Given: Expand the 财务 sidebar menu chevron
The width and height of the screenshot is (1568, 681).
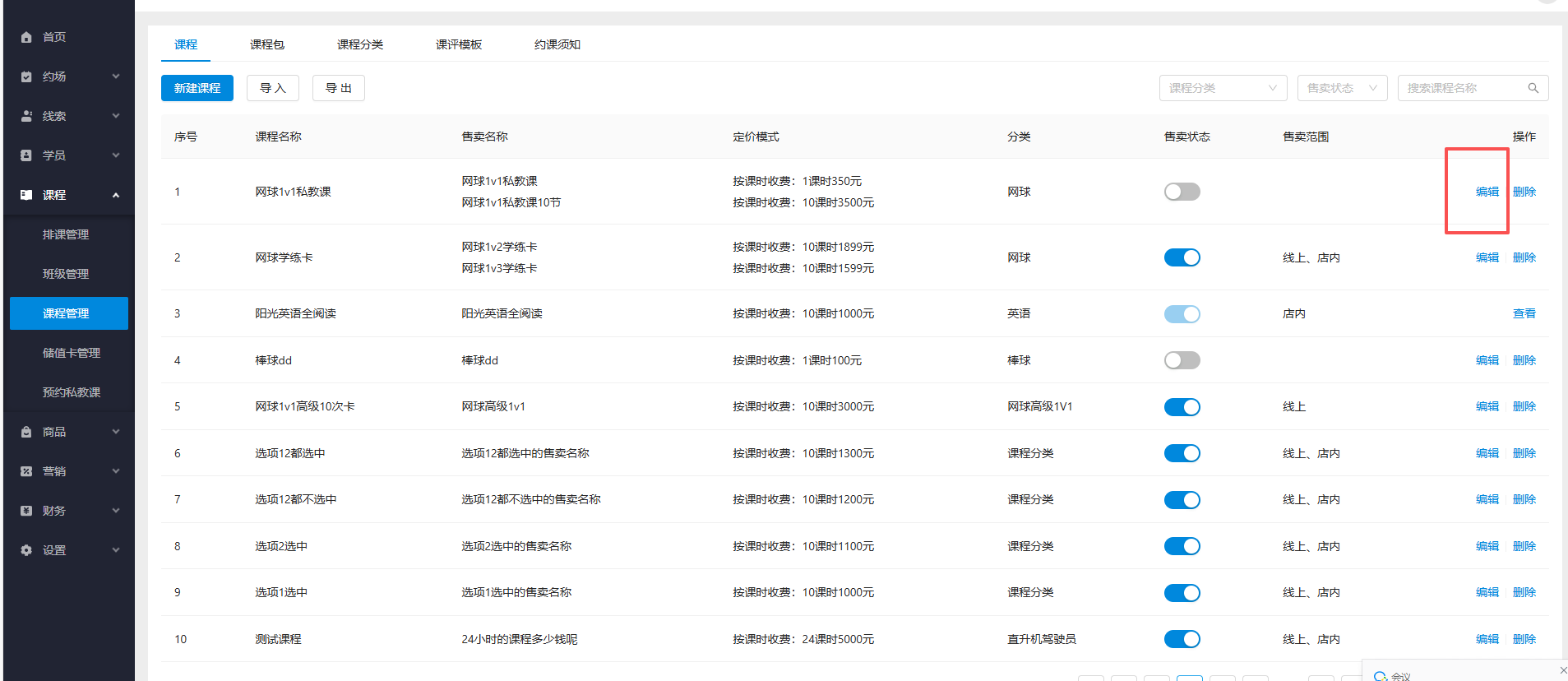Looking at the screenshot, I should pos(116,511).
